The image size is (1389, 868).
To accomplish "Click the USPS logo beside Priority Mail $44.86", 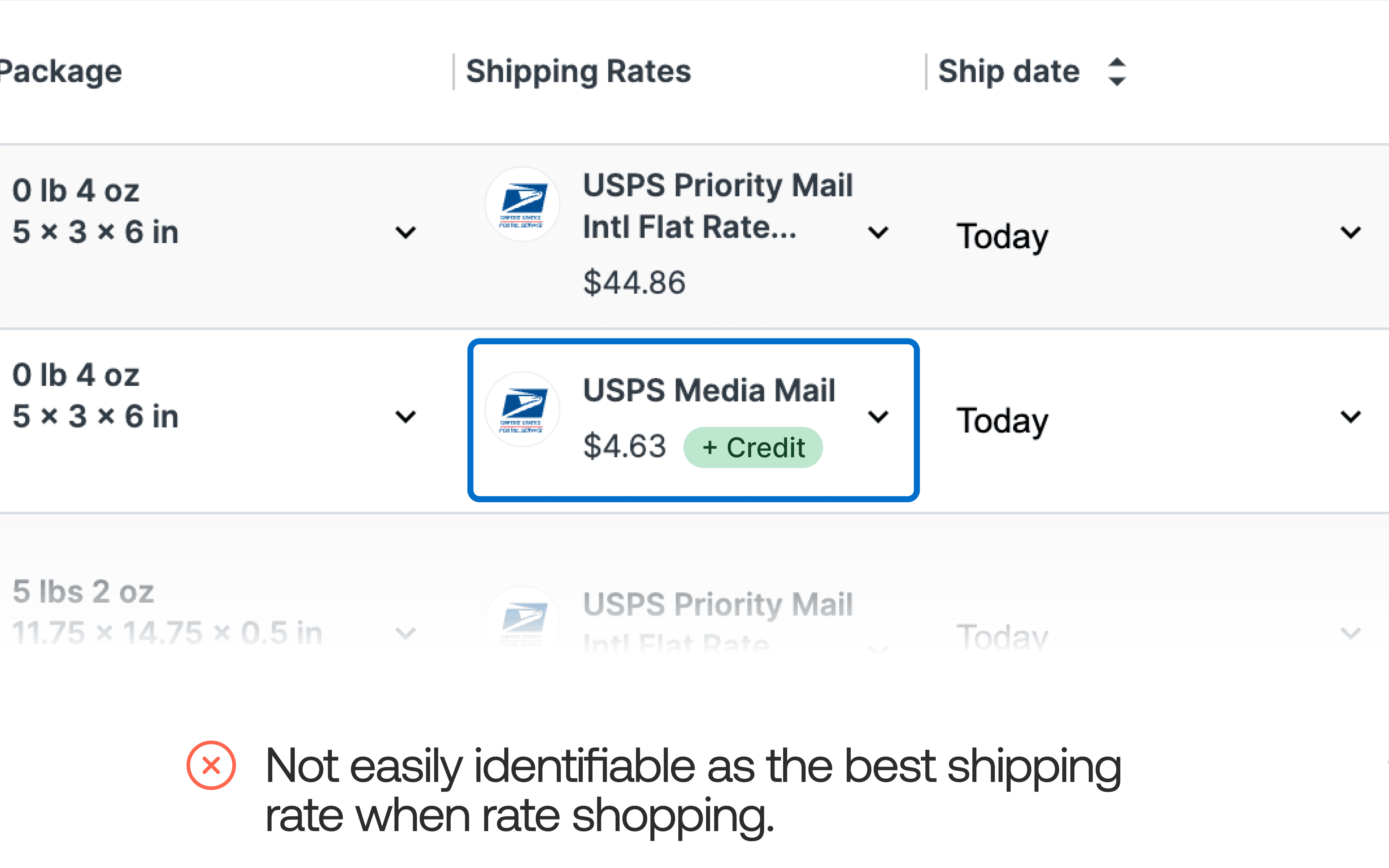I will 522,204.
